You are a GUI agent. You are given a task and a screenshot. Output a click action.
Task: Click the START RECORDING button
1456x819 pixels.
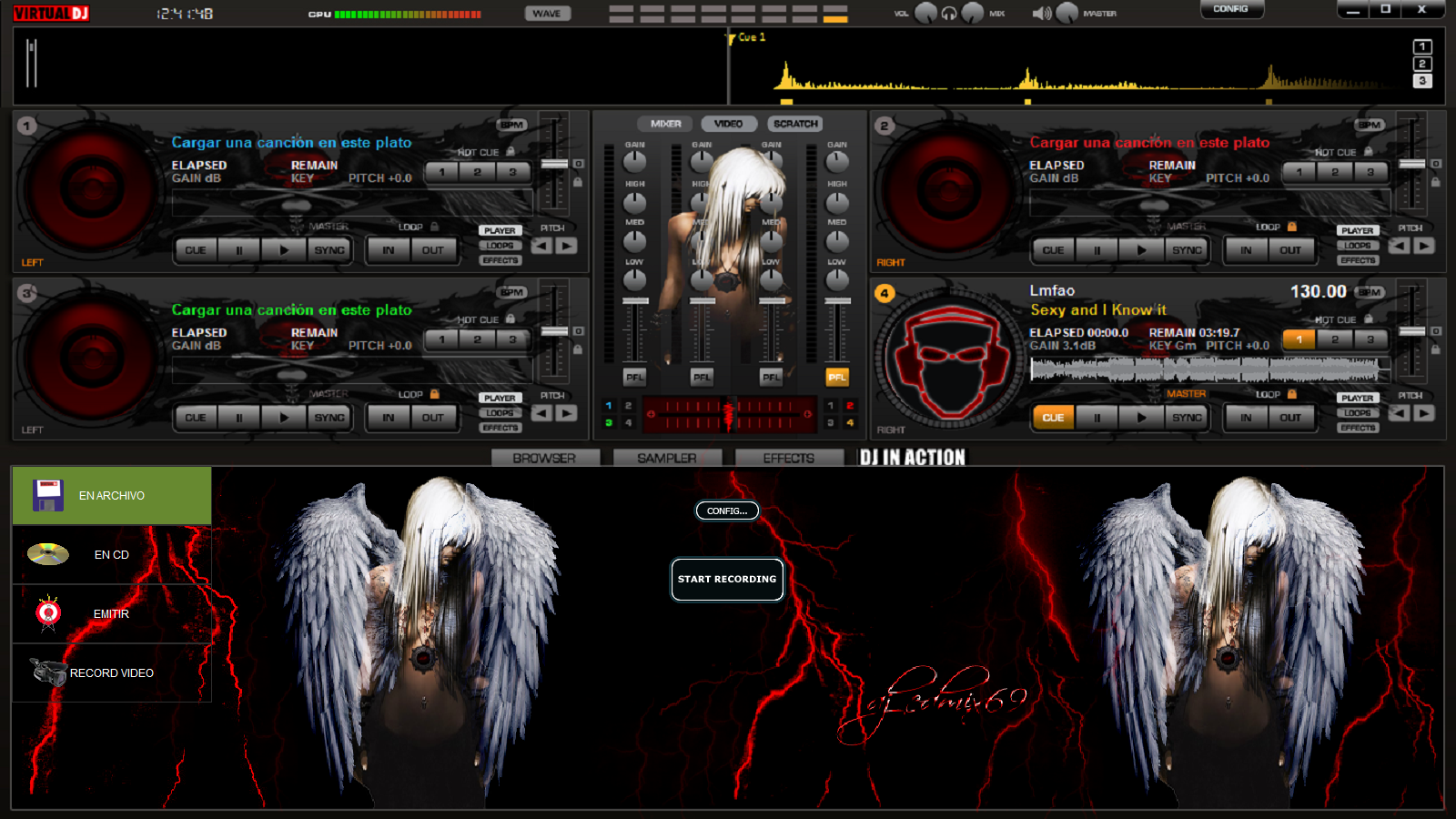tap(727, 580)
